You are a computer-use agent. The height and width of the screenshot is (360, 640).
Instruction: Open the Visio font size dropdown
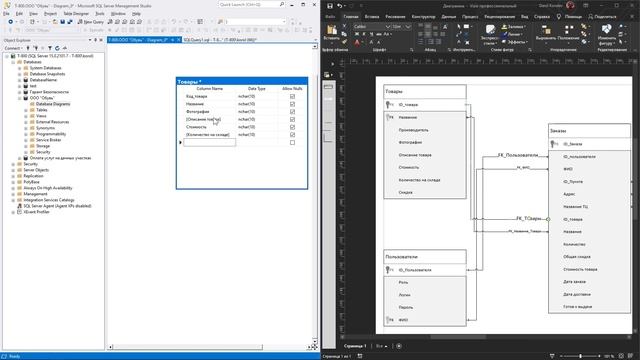coord(408,27)
